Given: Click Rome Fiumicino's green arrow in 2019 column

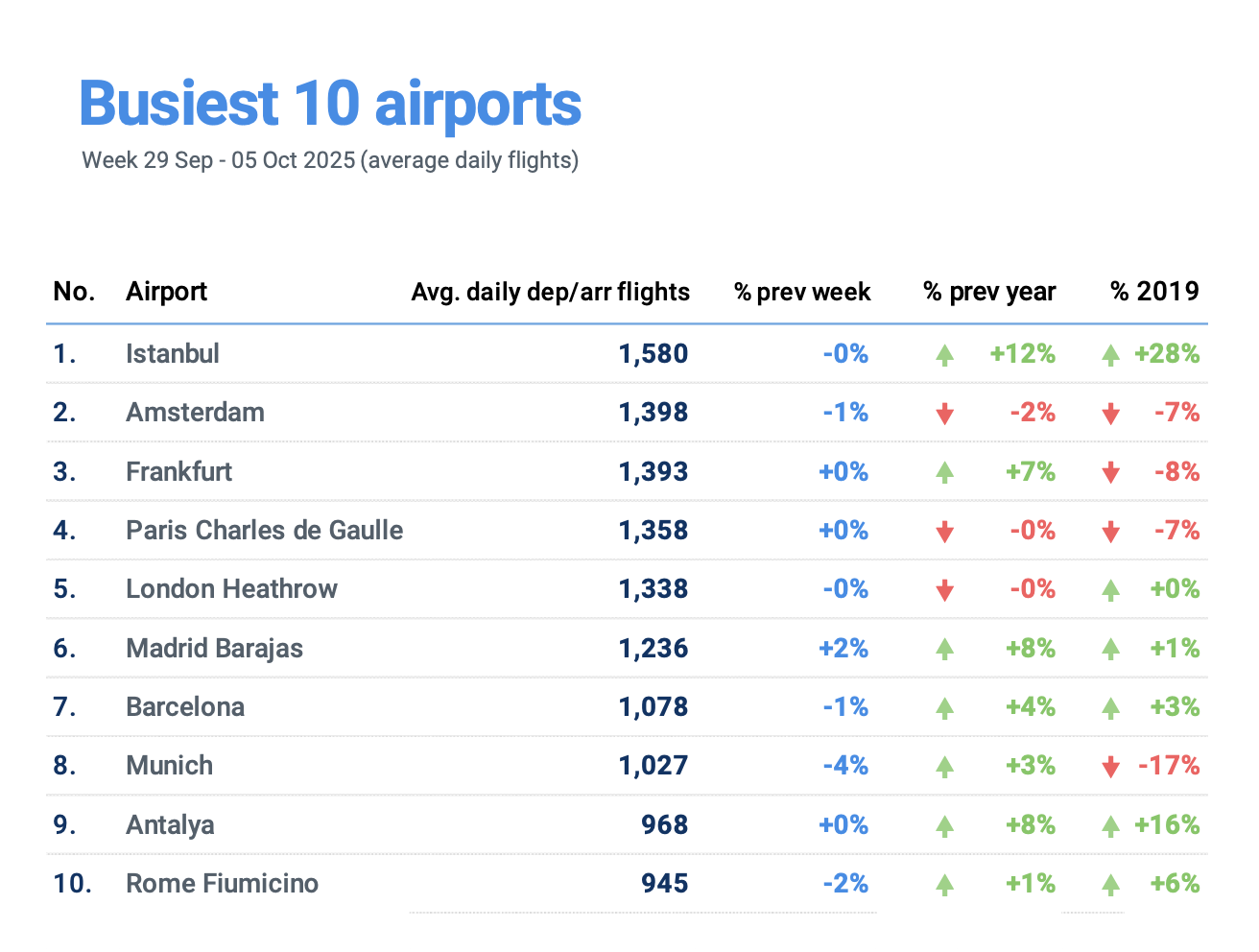Looking at the screenshot, I should click(x=1110, y=884).
